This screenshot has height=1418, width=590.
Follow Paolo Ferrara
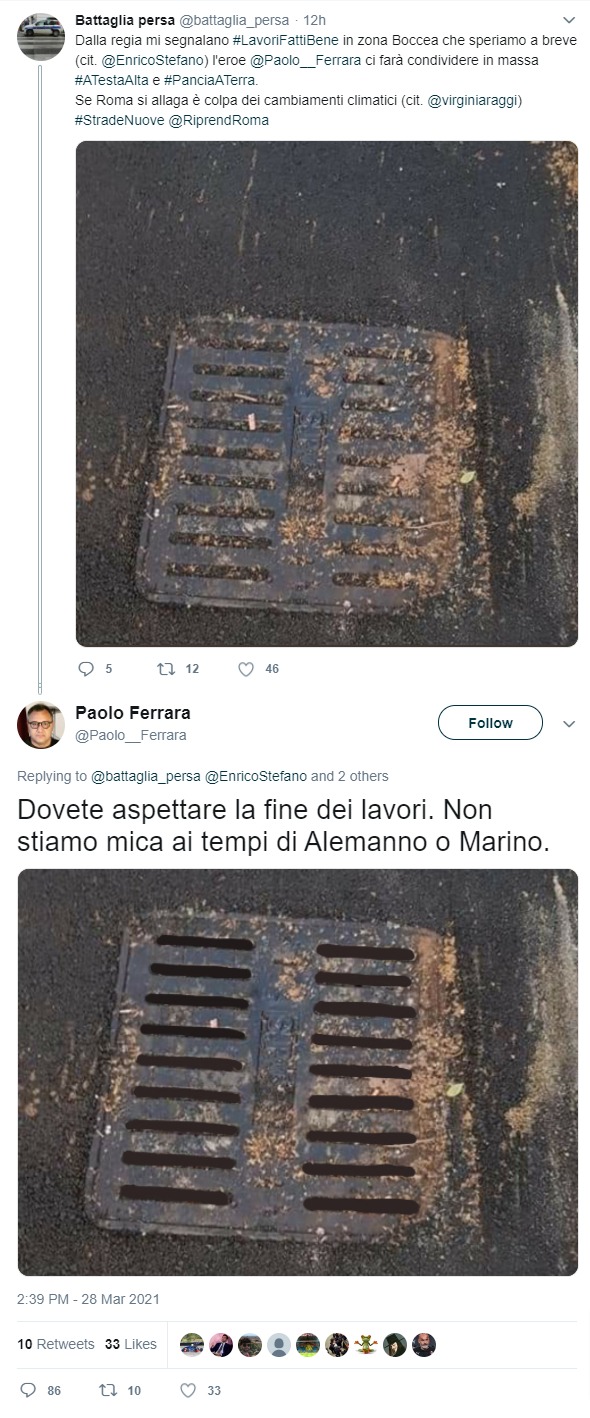[490, 723]
